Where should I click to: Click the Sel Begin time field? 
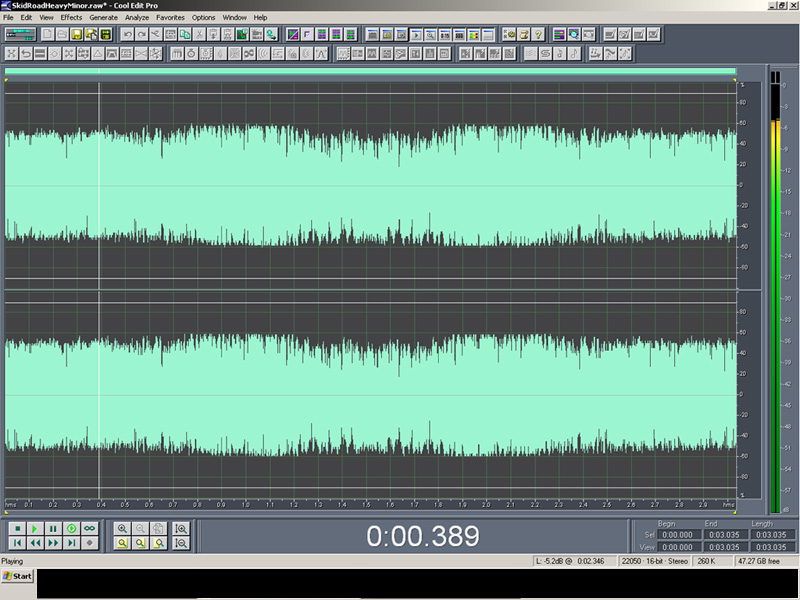coord(678,535)
